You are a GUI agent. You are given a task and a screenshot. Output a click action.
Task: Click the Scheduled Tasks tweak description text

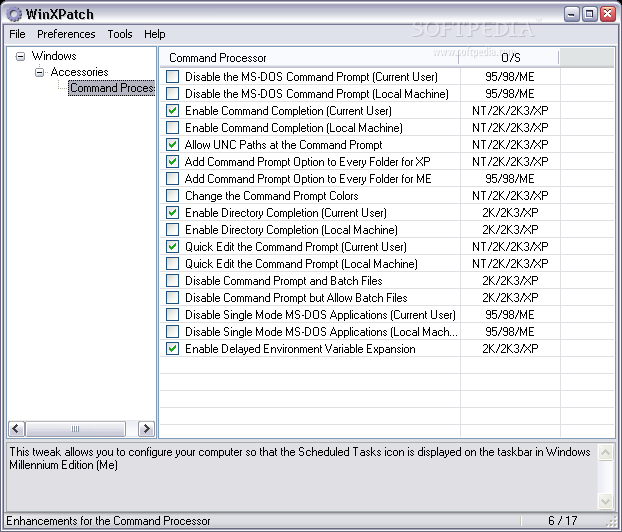[299, 458]
